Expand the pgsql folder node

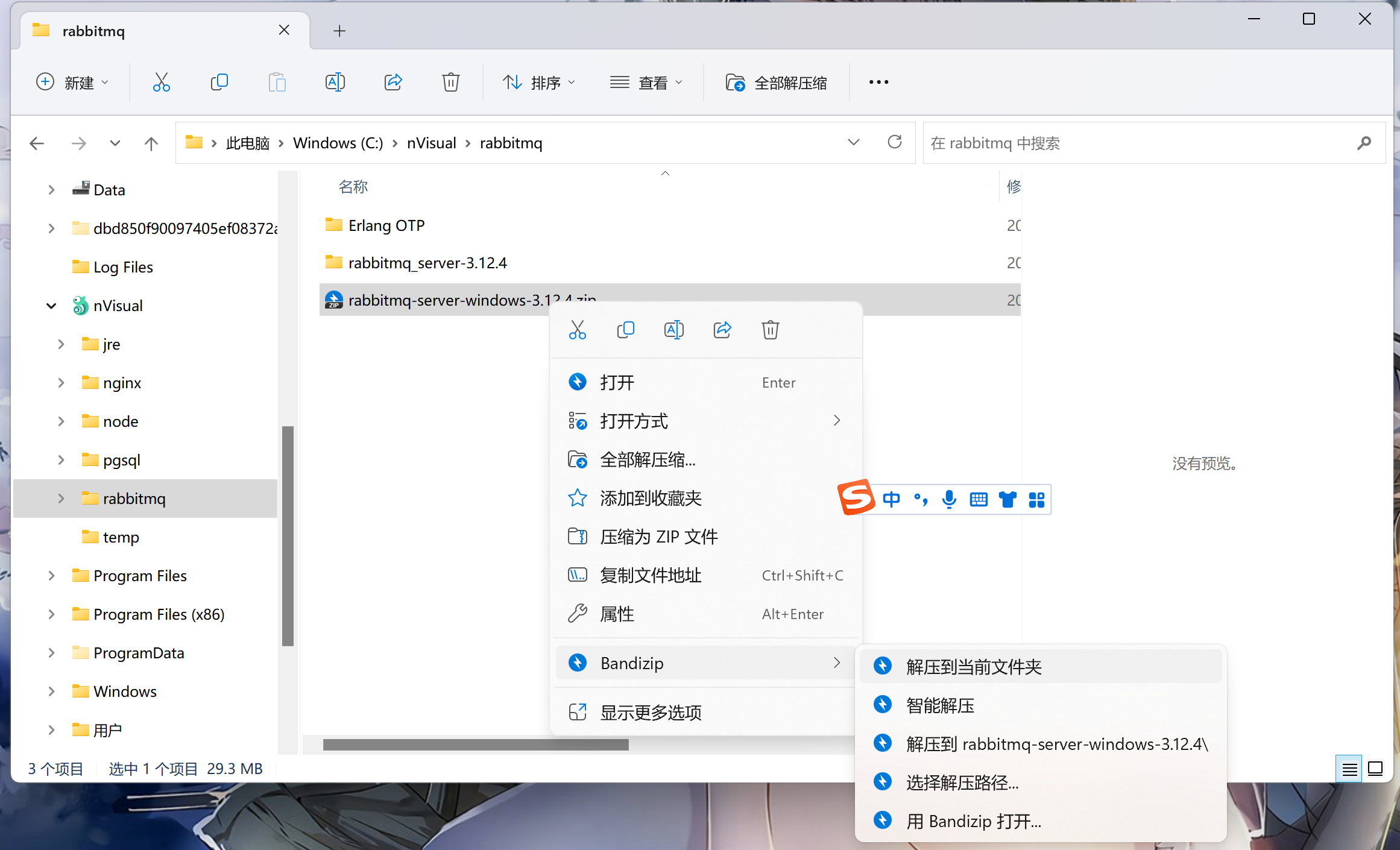pyautogui.click(x=61, y=460)
